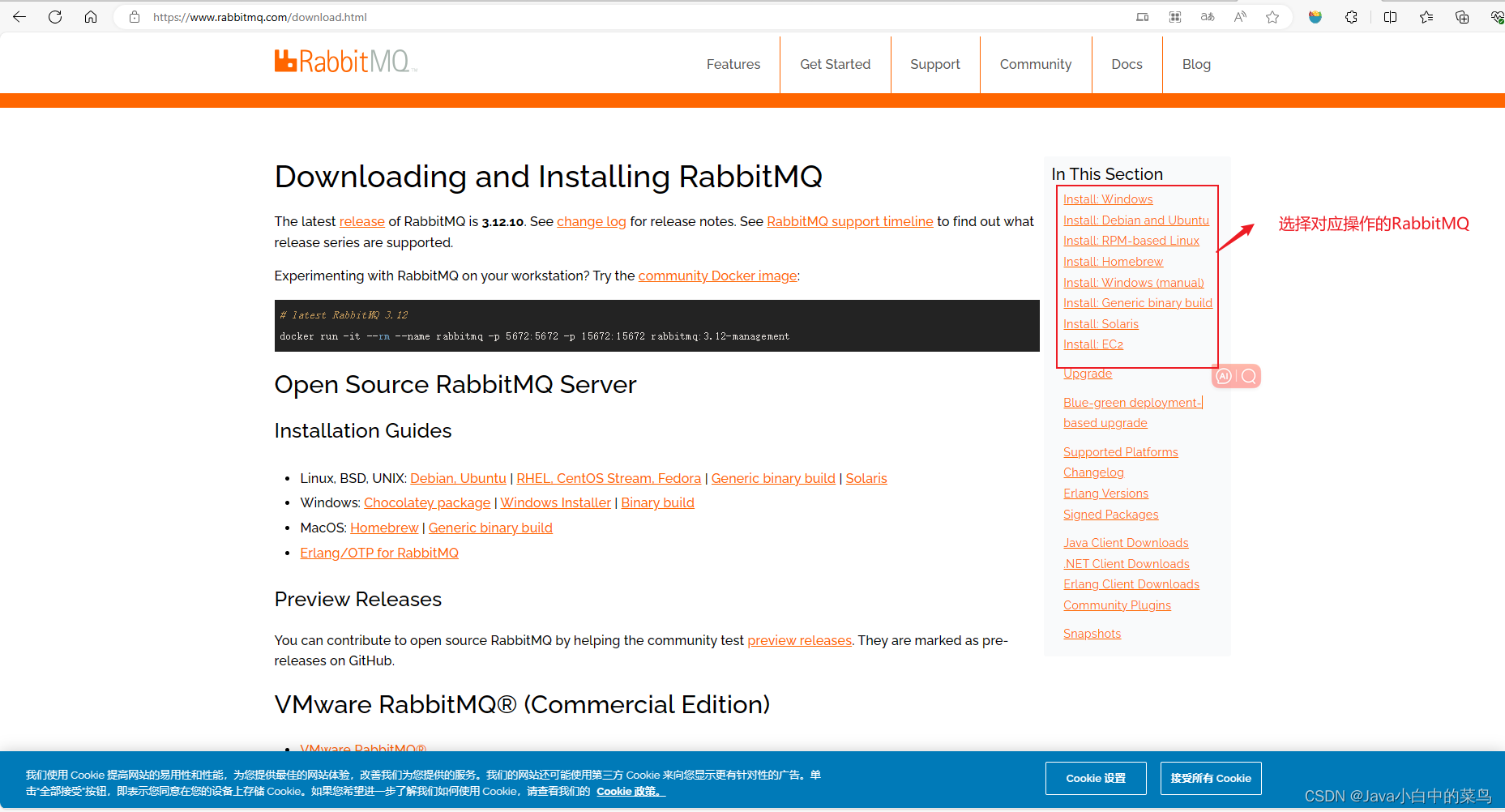Go back to the previous page

point(19,16)
